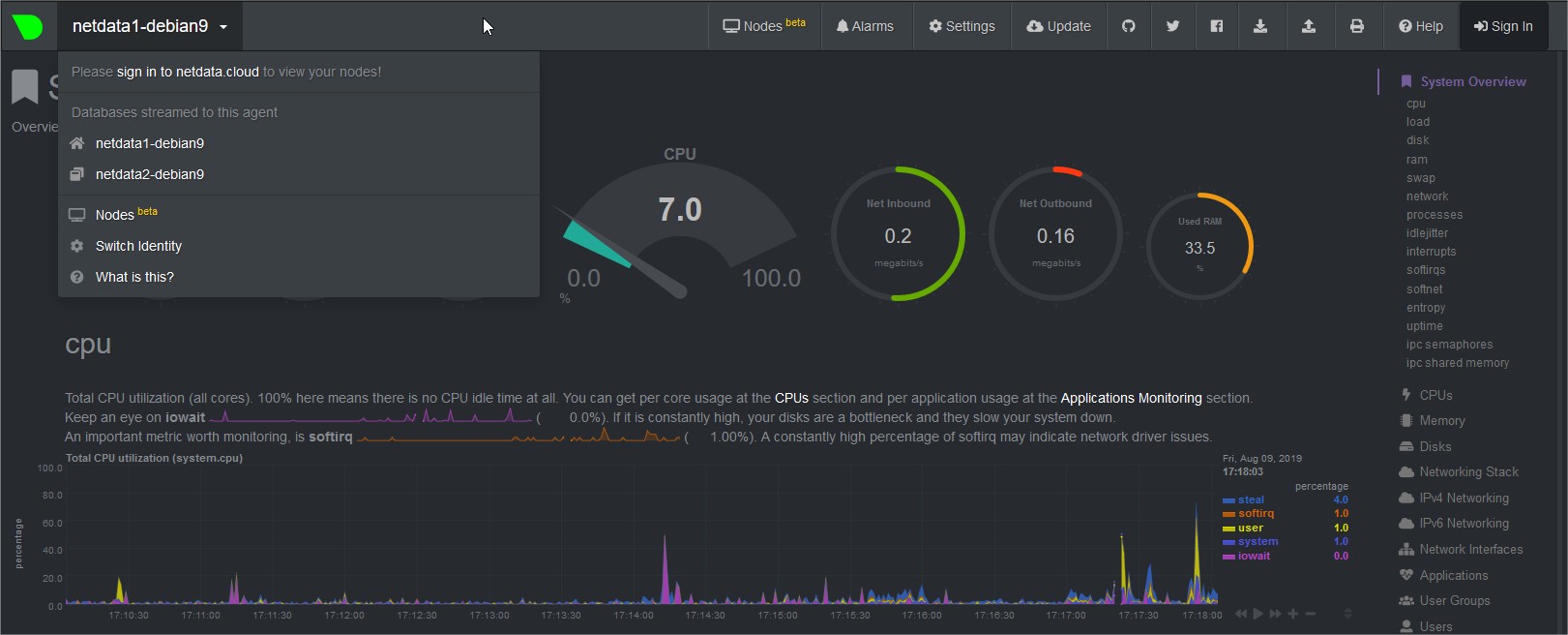Jump to idlejitter in the sidebar
This screenshot has width=1568, height=635.
point(1427,233)
